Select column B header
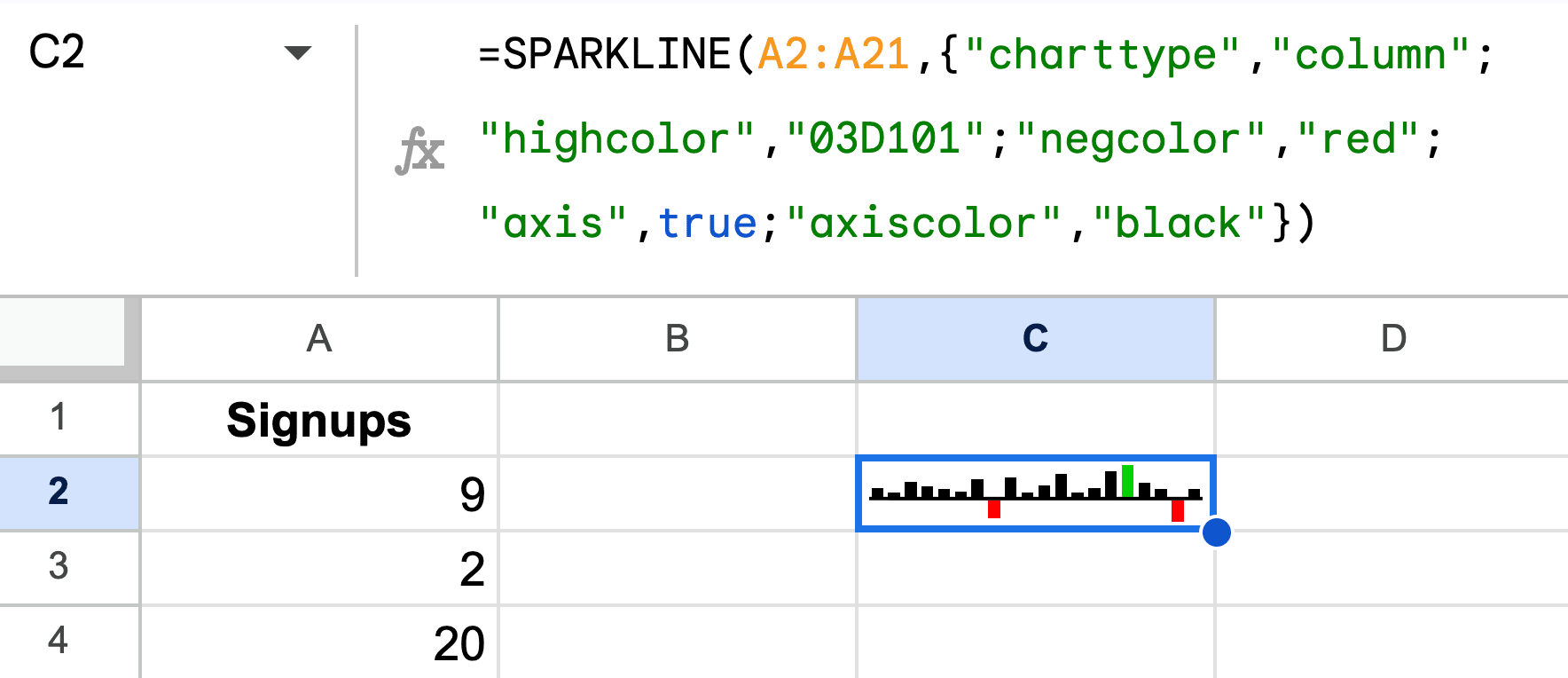The image size is (1568, 678). [678, 339]
